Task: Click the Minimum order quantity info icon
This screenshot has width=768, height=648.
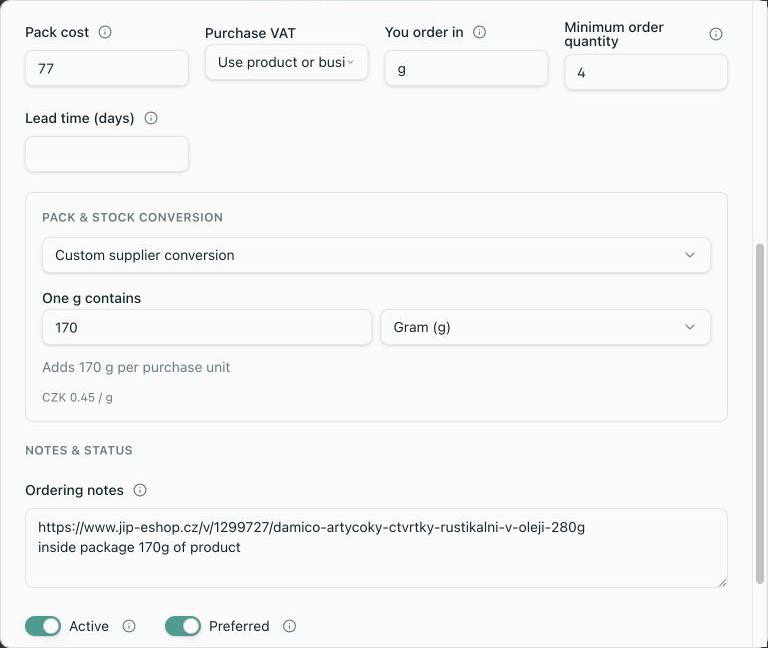Action: 716,34
